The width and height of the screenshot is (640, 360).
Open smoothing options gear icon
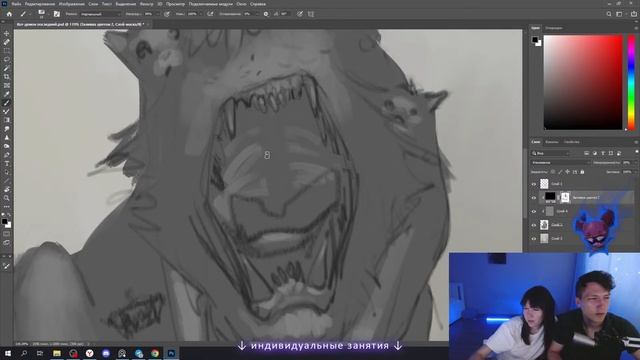point(266,14)
